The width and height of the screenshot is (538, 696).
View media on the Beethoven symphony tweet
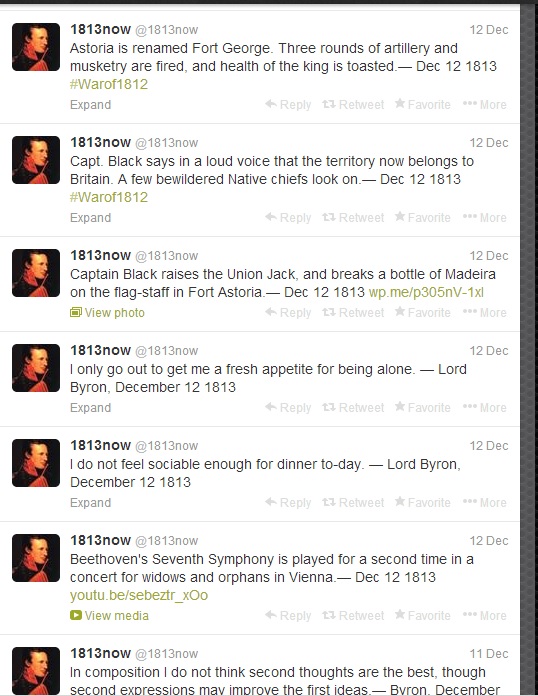(109, 616)
